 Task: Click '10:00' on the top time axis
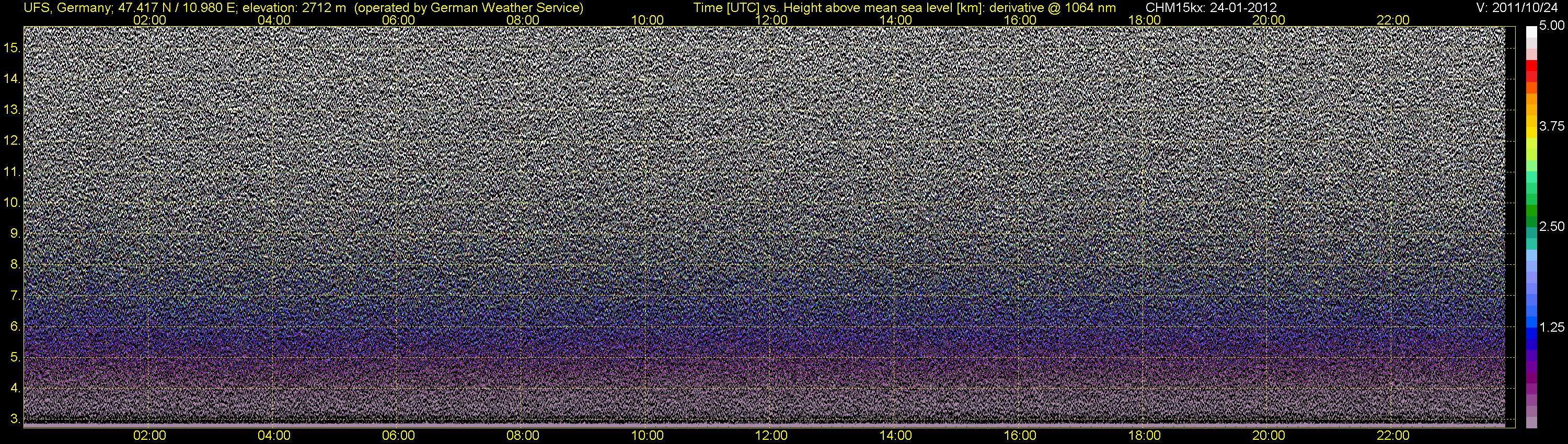[647, 20]
